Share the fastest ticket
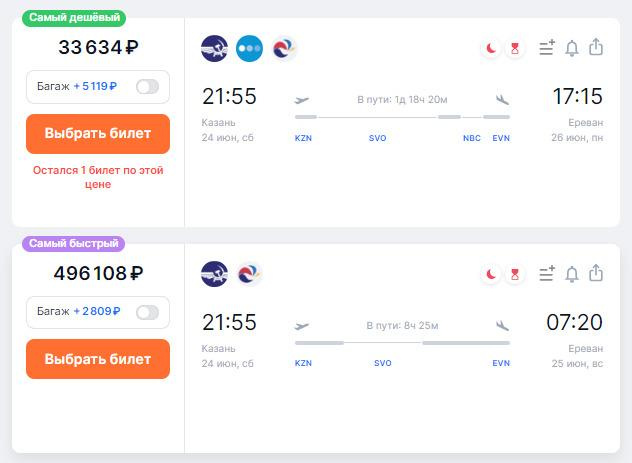Image resolution: width=632 pixels, height=463 pixels. point(596,273)
